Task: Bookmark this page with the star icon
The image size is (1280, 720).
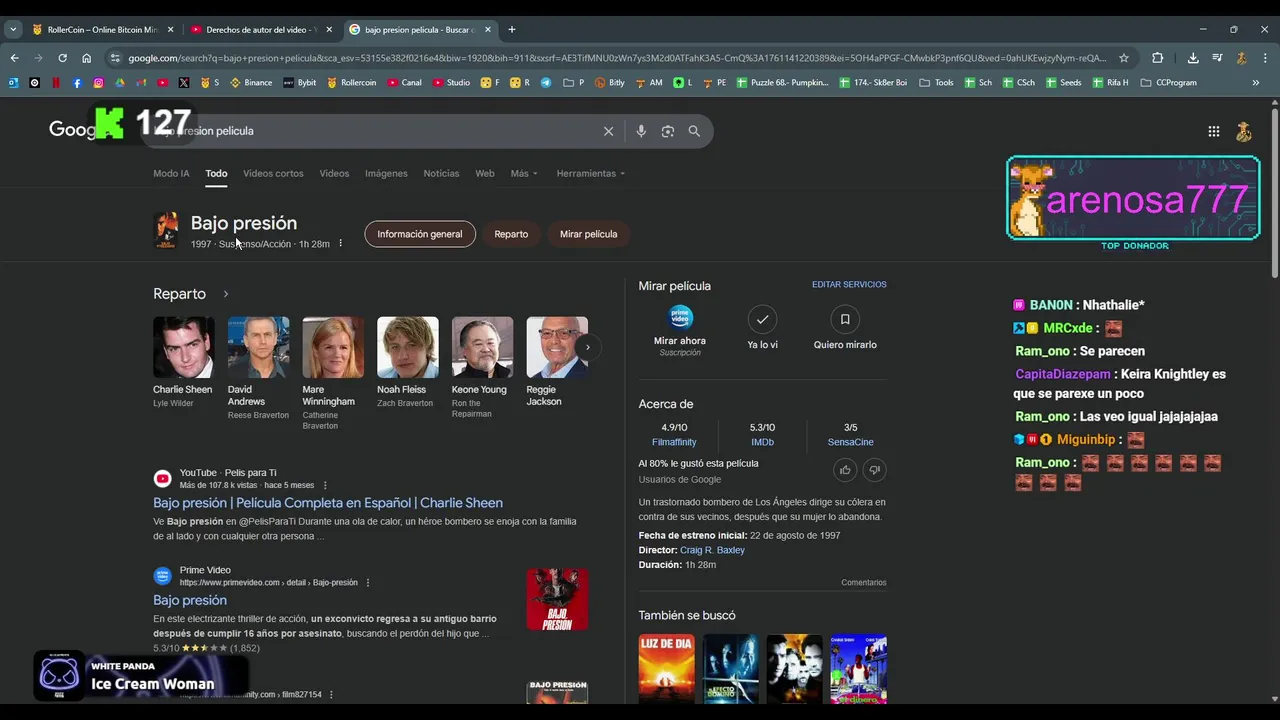Action: click(x=1124, y=58)
